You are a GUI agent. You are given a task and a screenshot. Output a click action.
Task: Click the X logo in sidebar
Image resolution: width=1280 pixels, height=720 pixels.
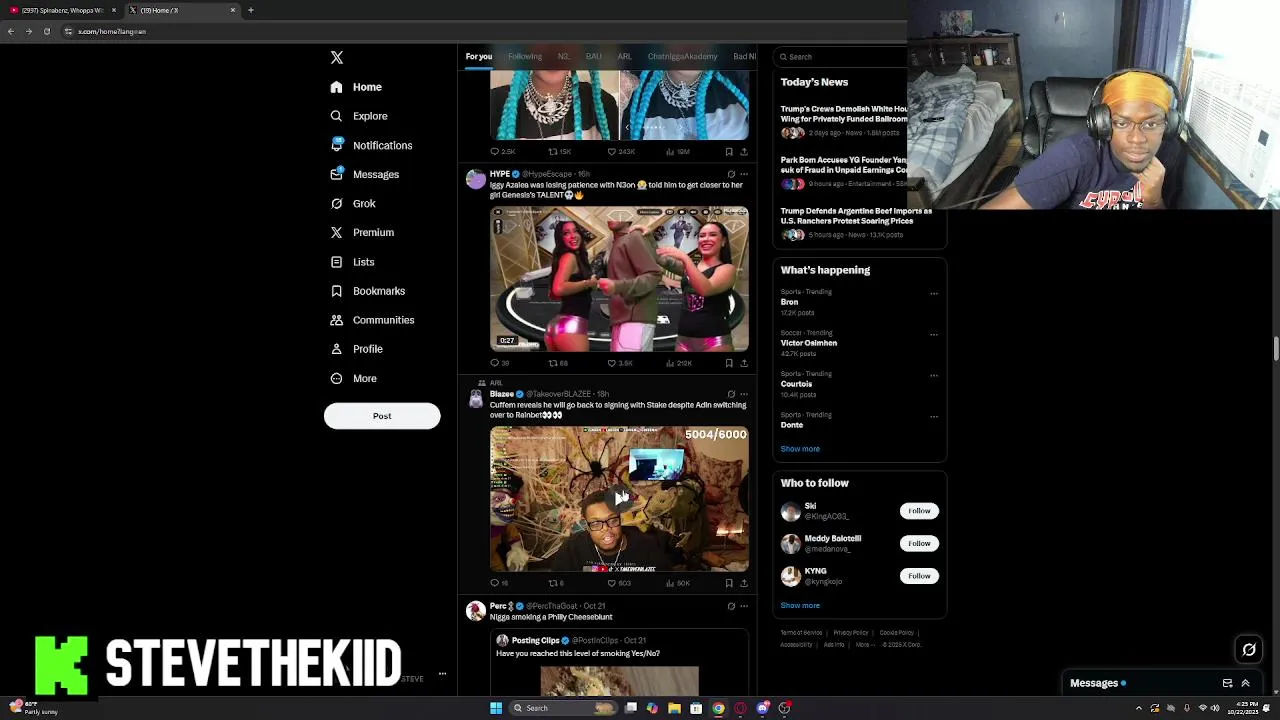tap(337, 58)
